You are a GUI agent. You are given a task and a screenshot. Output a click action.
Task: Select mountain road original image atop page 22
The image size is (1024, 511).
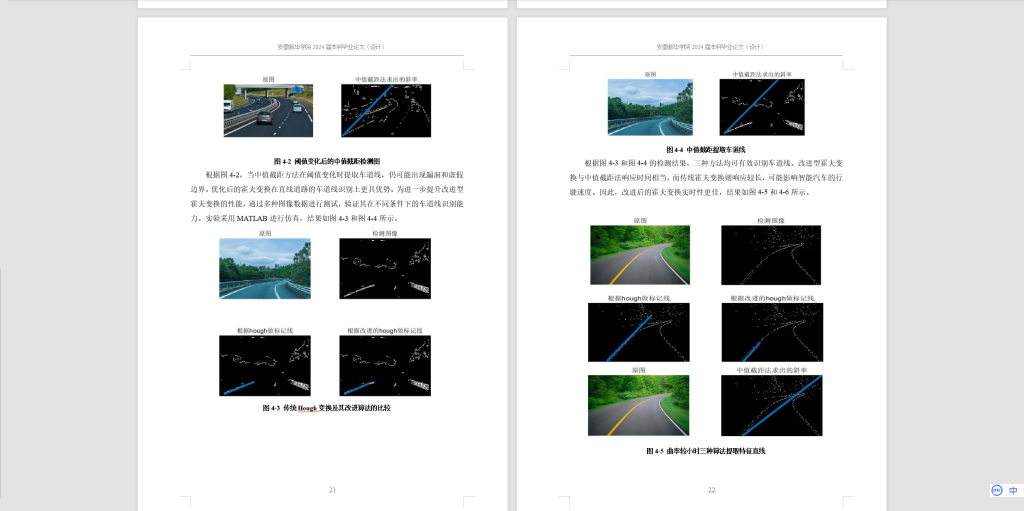click(650, 107)
